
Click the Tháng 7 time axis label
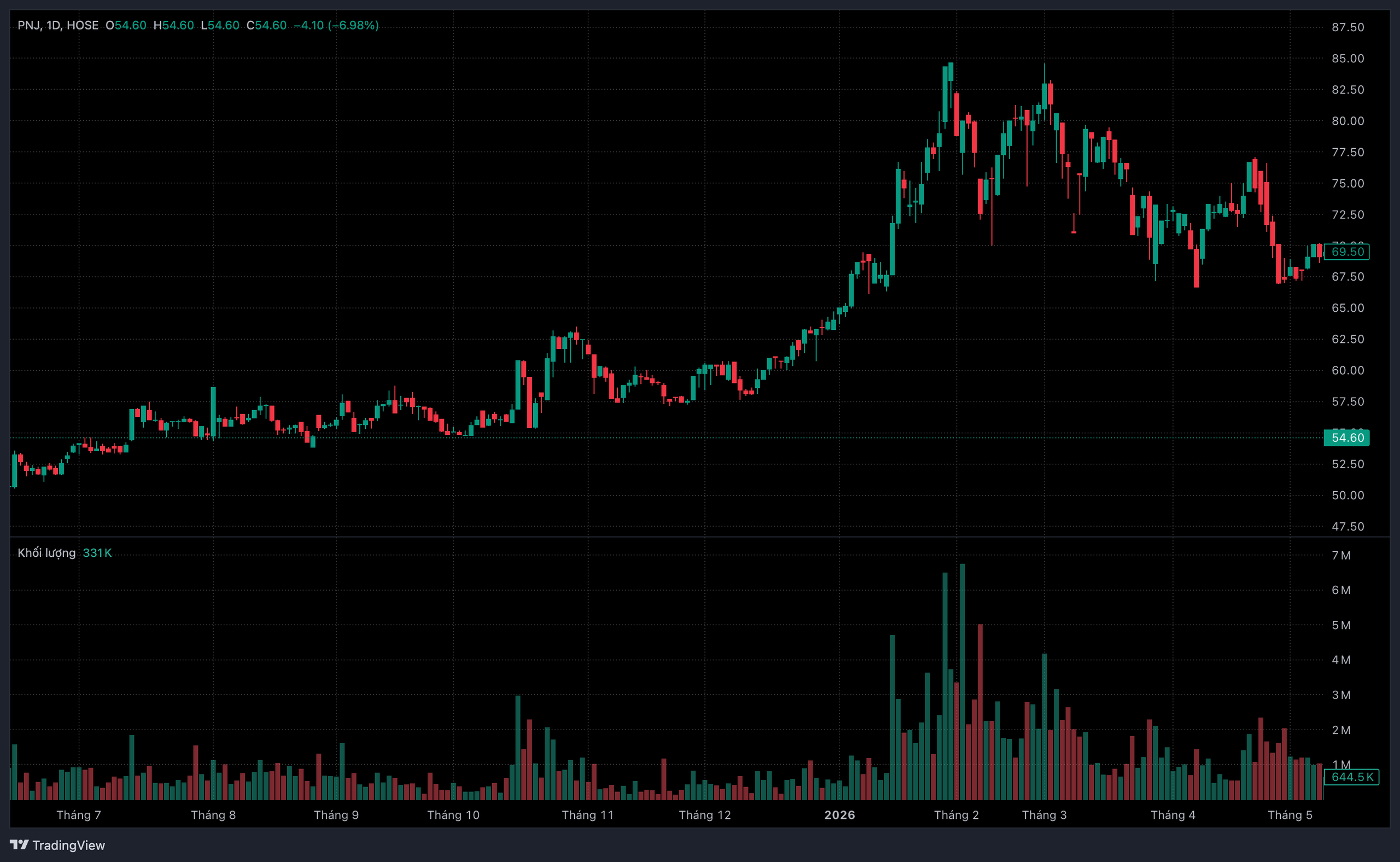pos(79,816)
